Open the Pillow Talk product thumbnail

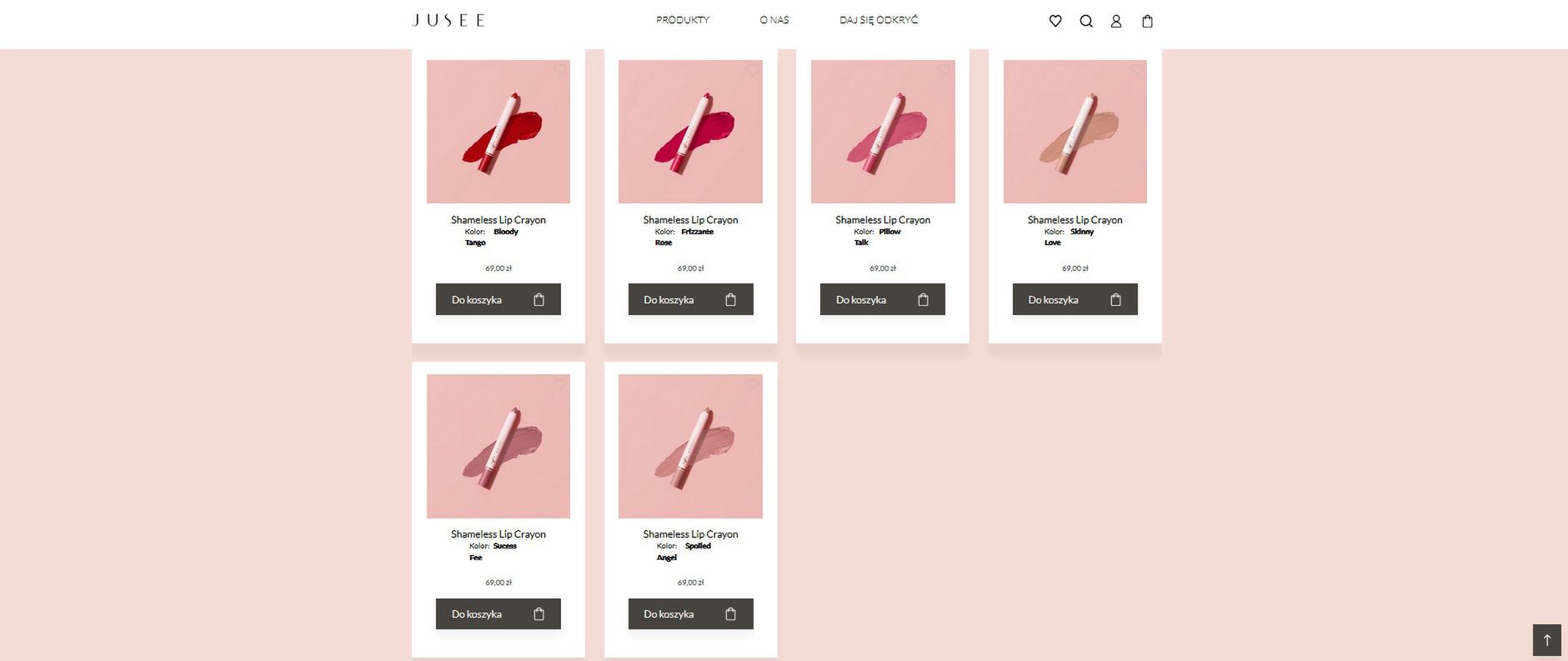pos(883,132)
